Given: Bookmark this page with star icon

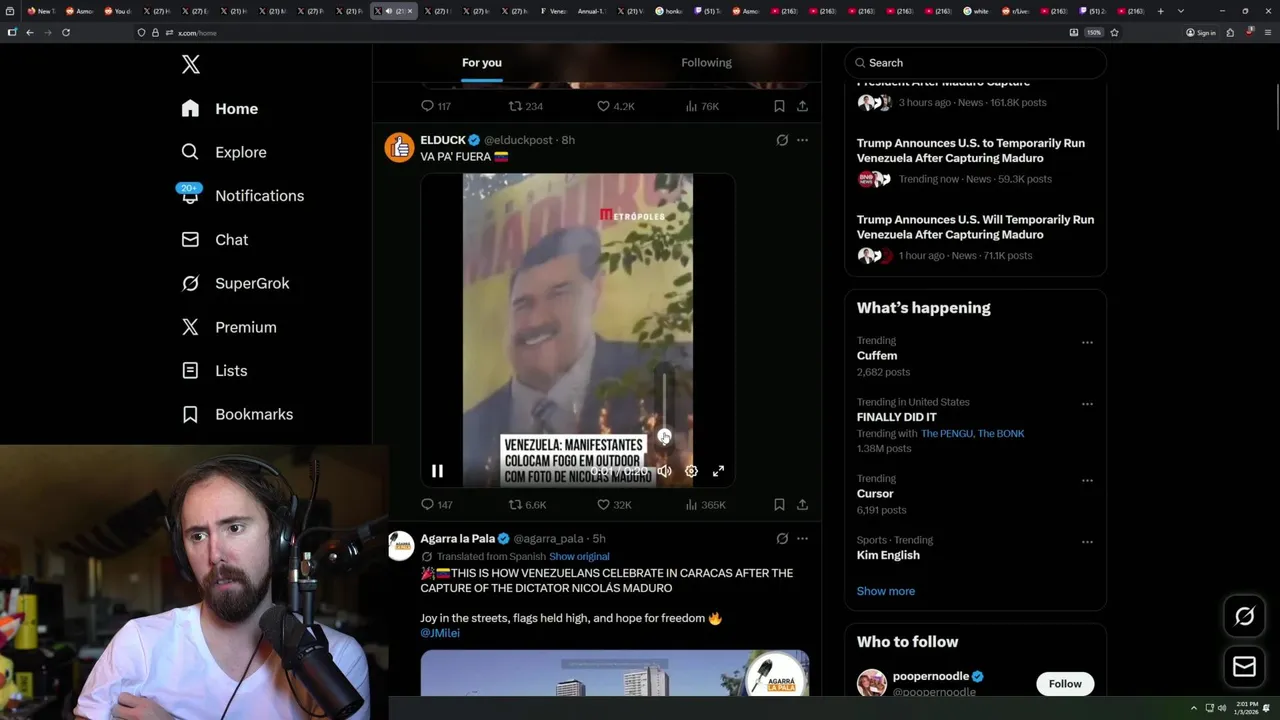Looking at the screenshot, I should (x=1114, y=32).
